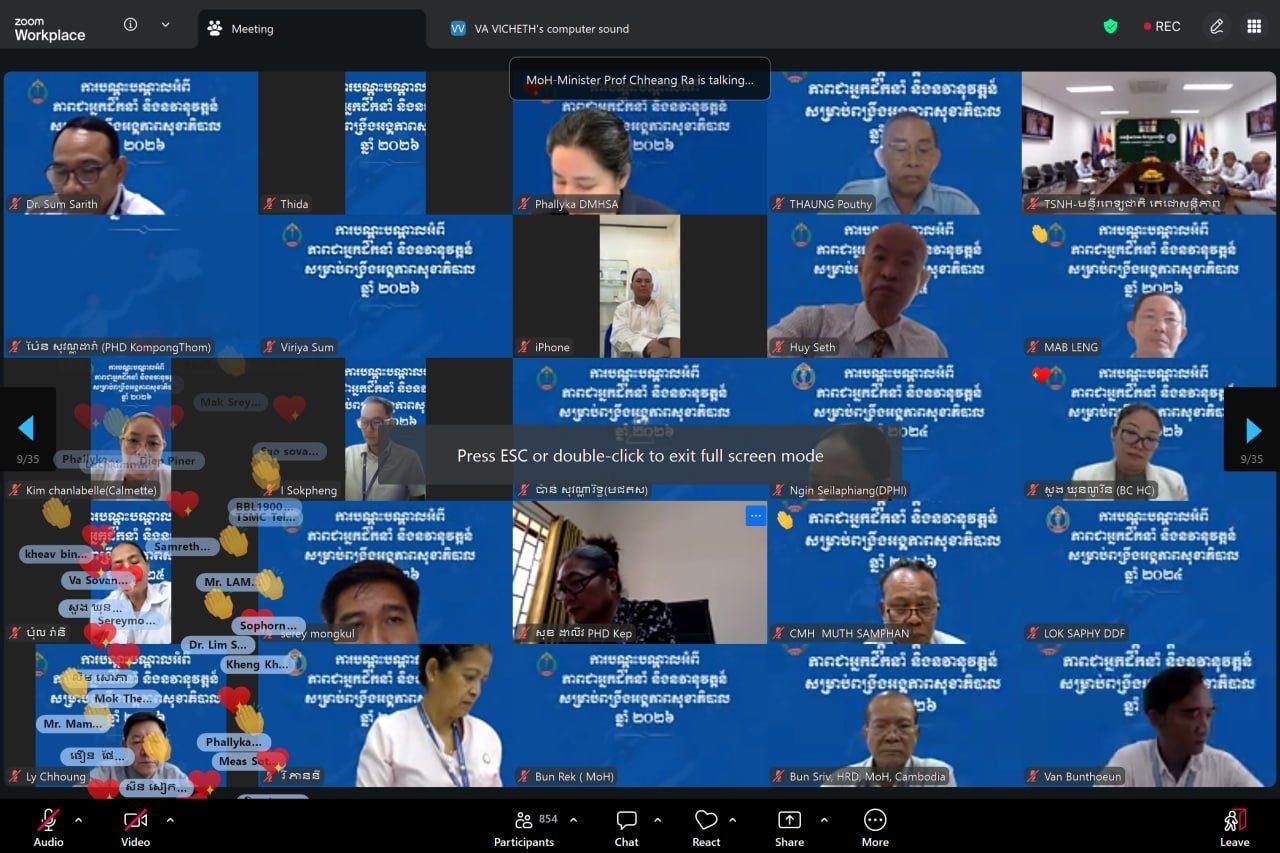The height and width of the screenshot is (853, 1280).
Task: Click the muted mic icon on iPhone tile
Action: pyautogui.click(x=524, y=347)
